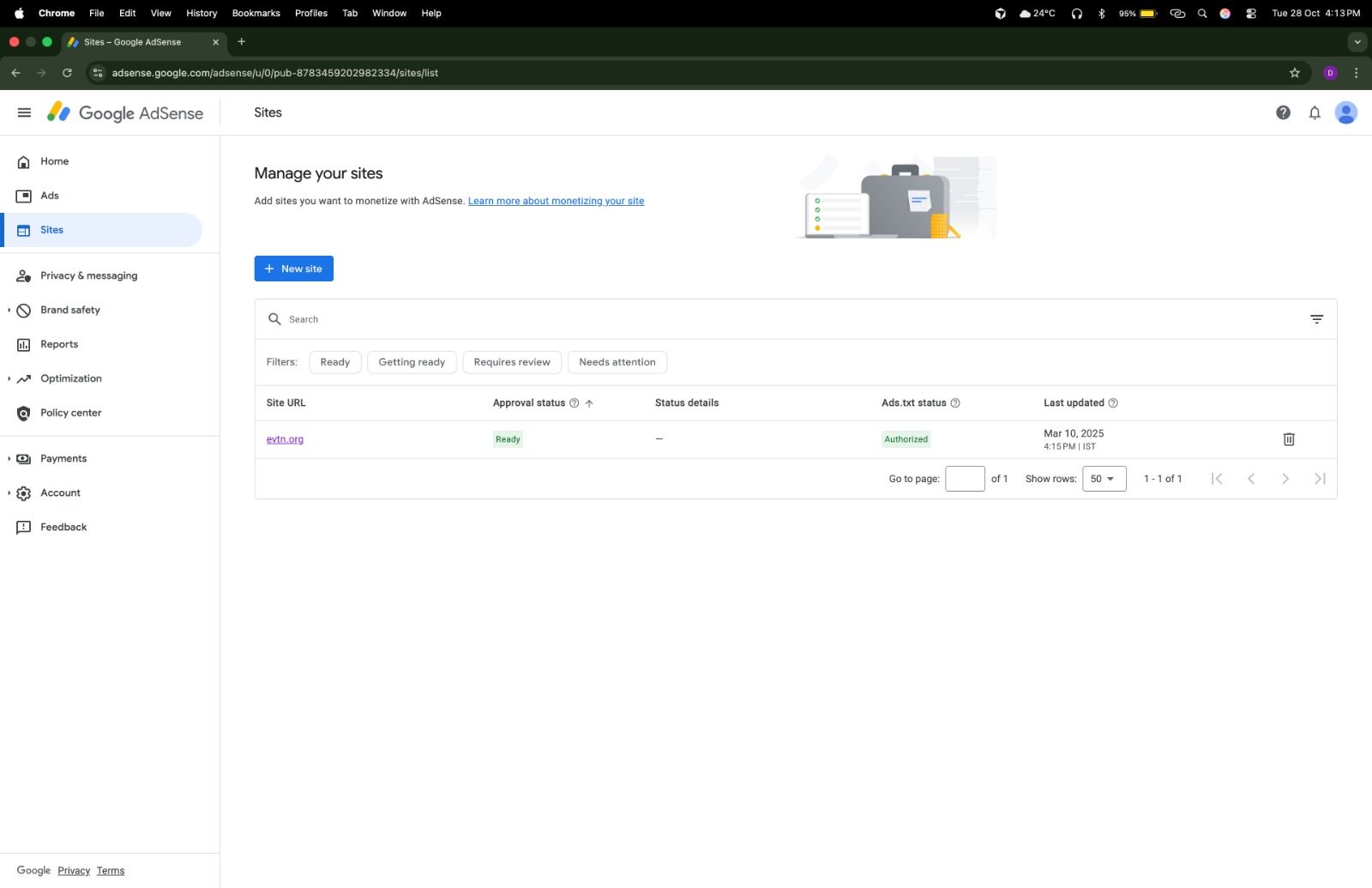This screenshot has width=1372, height=888.
Task: Click the Help question mark icon
Action: tap(1283, 112)
